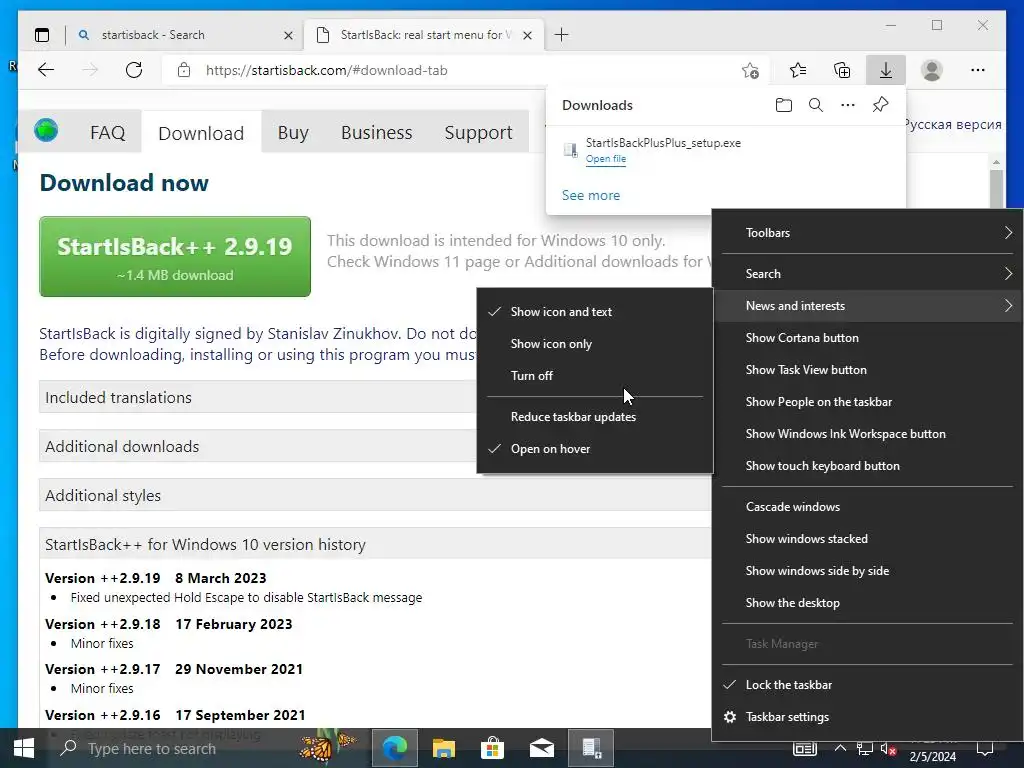Open Collections icon in toolbar
The width and height of the screenshot is (1024, 768).
(842, 70)
